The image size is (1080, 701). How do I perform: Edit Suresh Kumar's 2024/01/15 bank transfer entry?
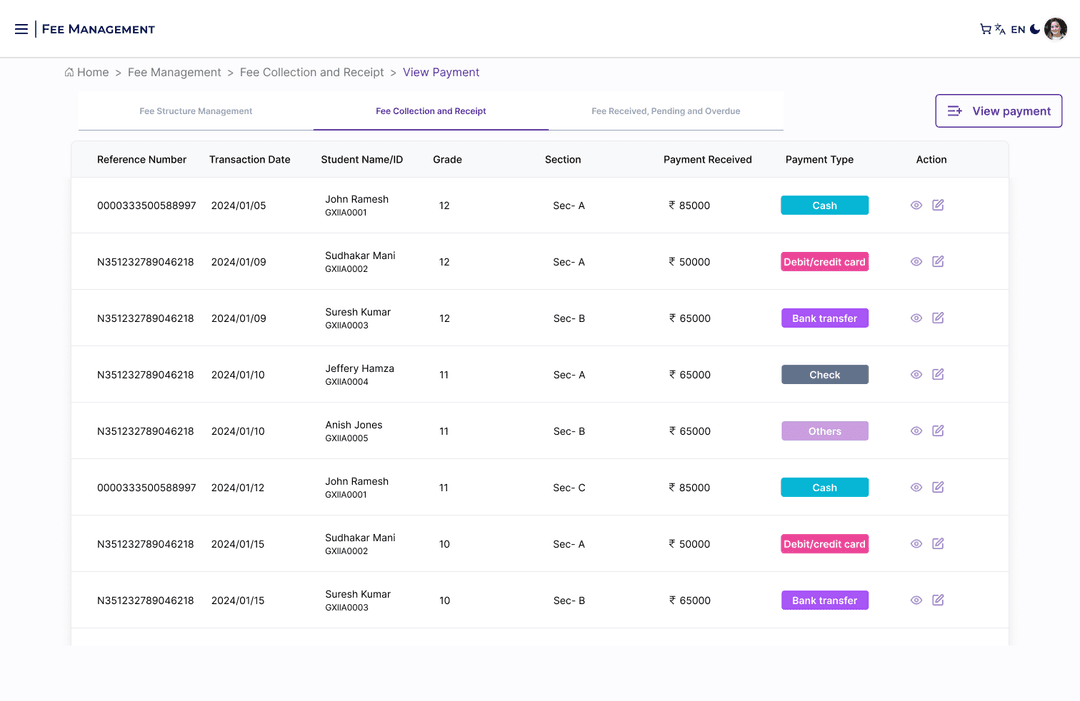[x=938, y=600]
